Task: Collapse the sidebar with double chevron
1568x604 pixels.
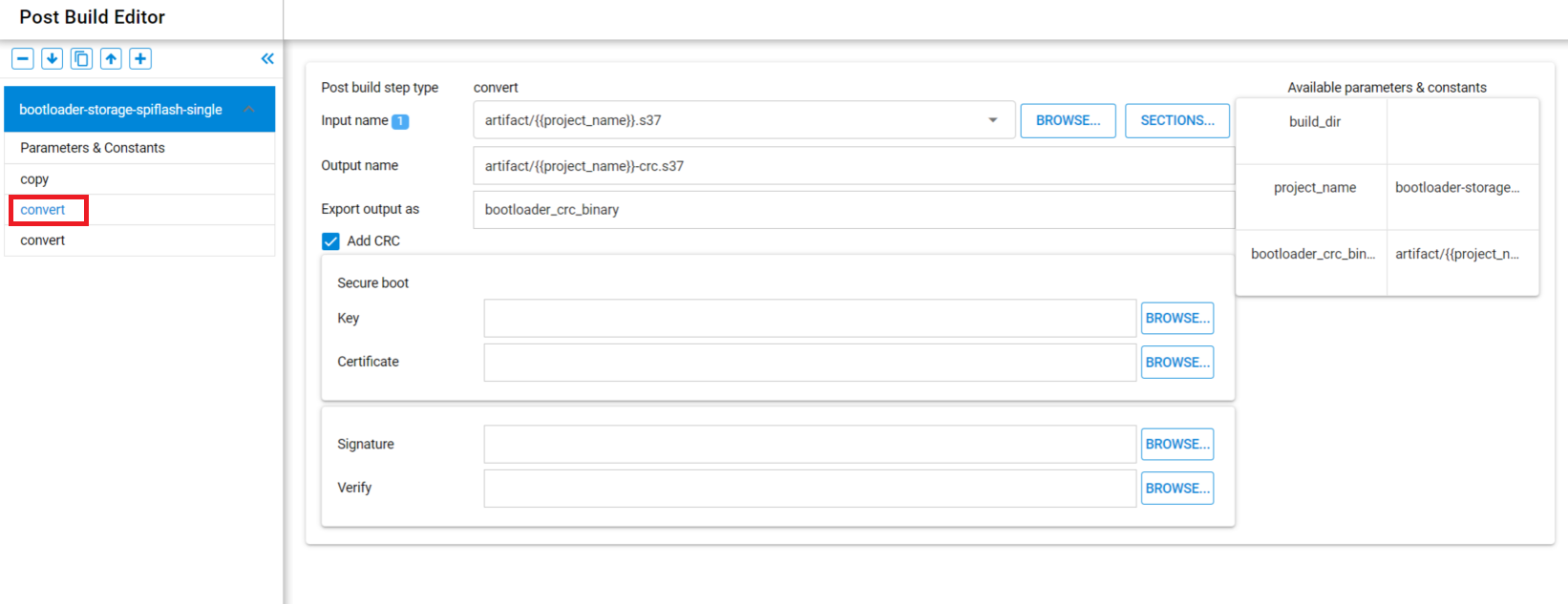Action: pos(267,59)
